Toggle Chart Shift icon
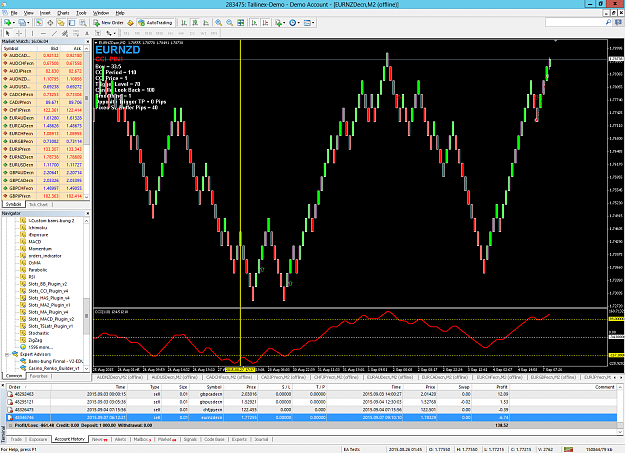The width and height of the screenshot is (625, 453). click(x=265, y=23)
